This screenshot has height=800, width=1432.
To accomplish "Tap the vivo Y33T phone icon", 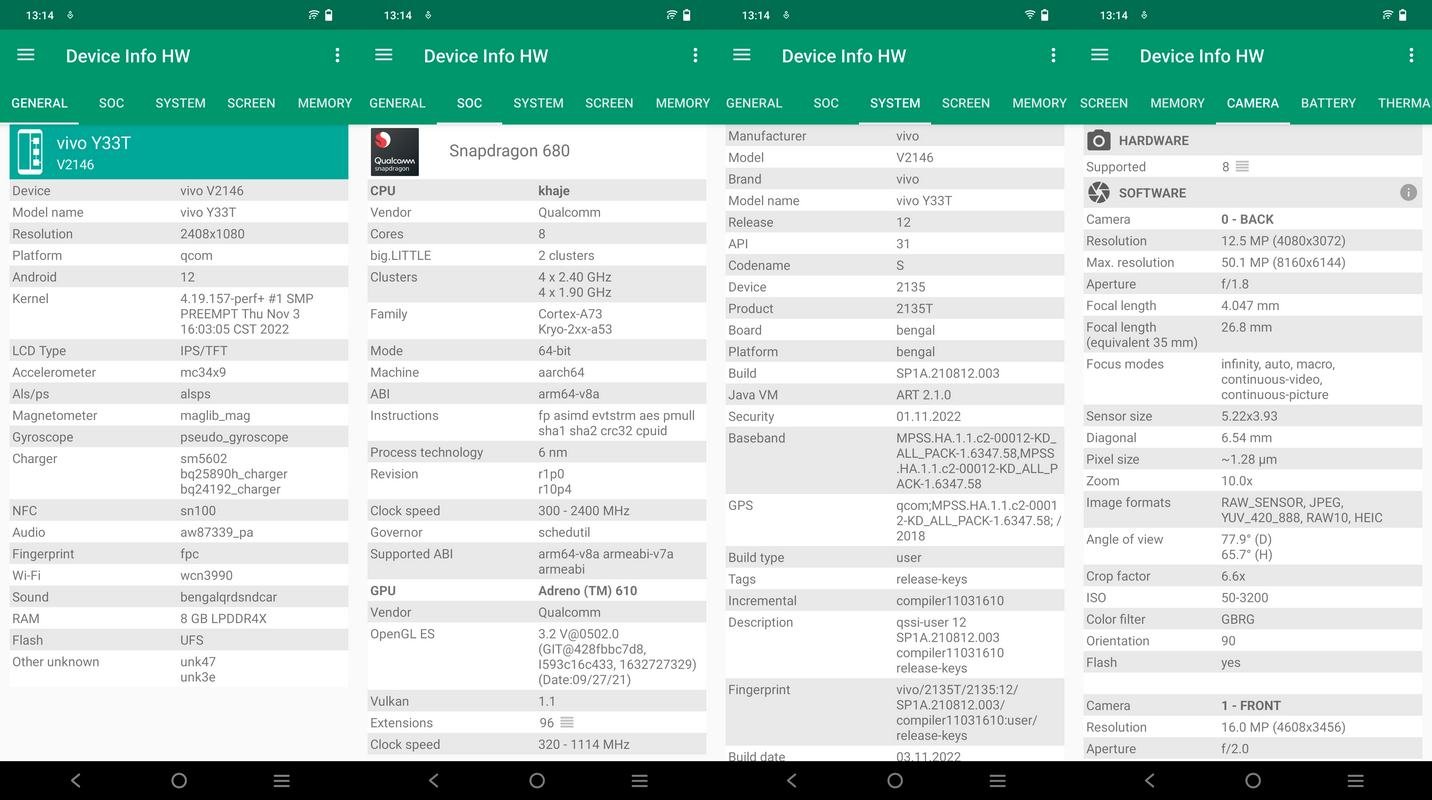I will [30, 152].
